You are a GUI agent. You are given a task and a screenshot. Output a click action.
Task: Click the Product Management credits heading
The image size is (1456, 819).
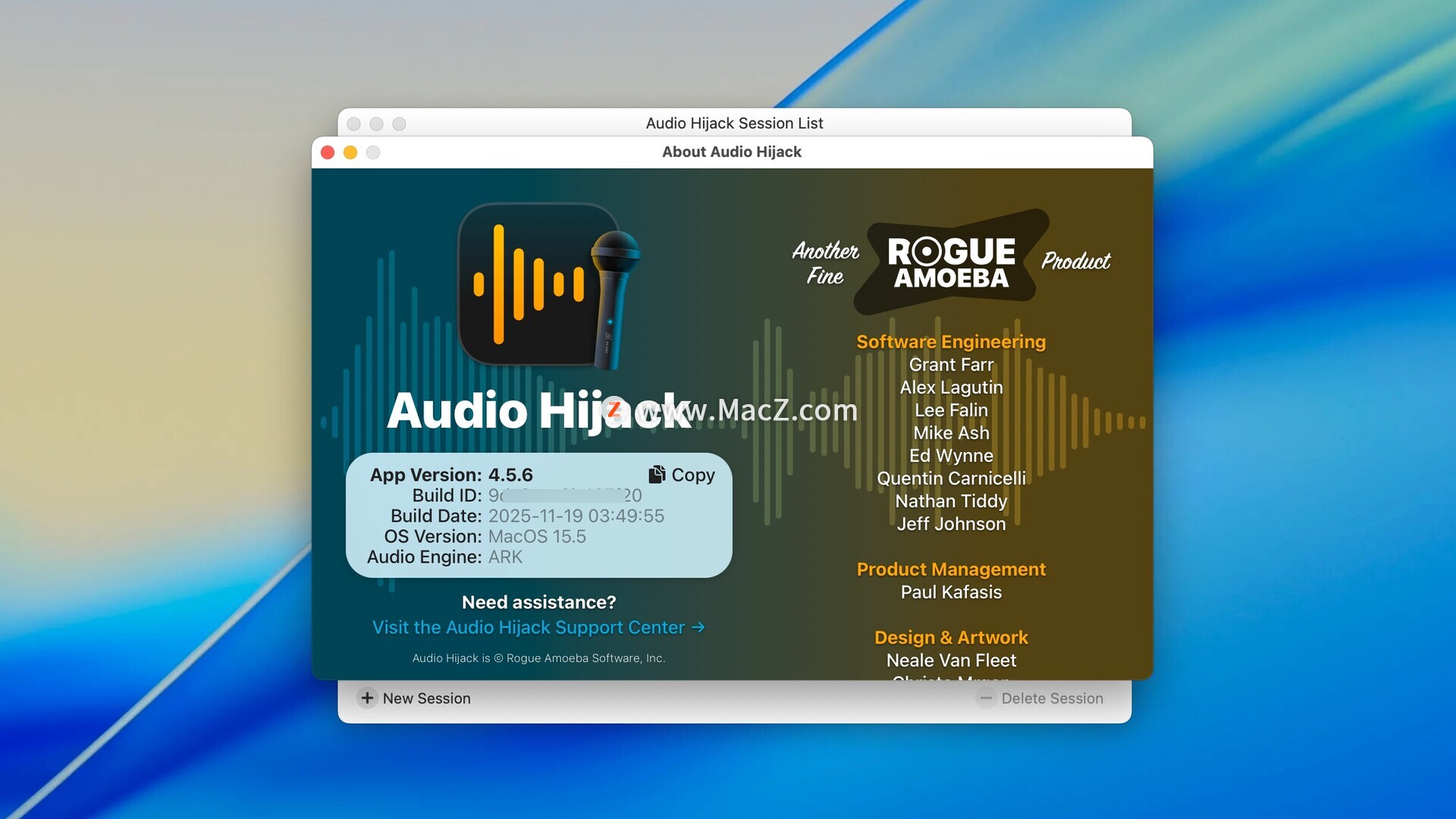951,570
